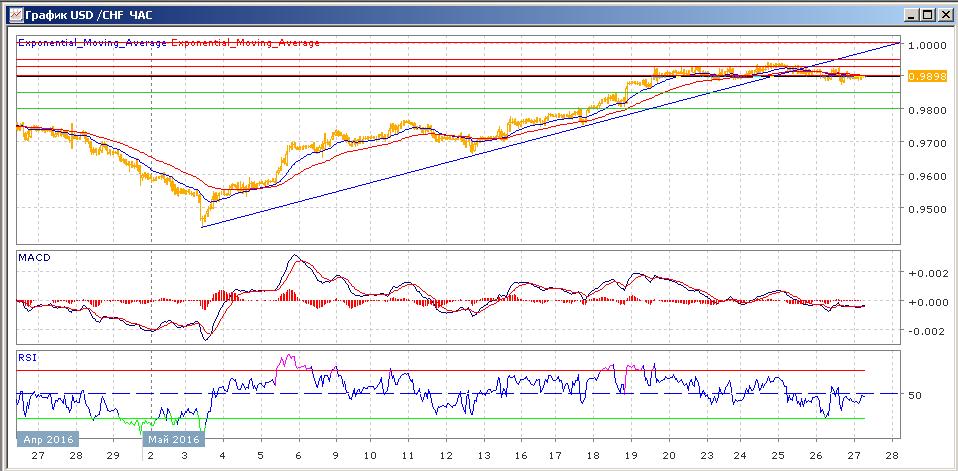Click the RSI panel label
This screenshot has height=471, width=958.
pos(27,357)
